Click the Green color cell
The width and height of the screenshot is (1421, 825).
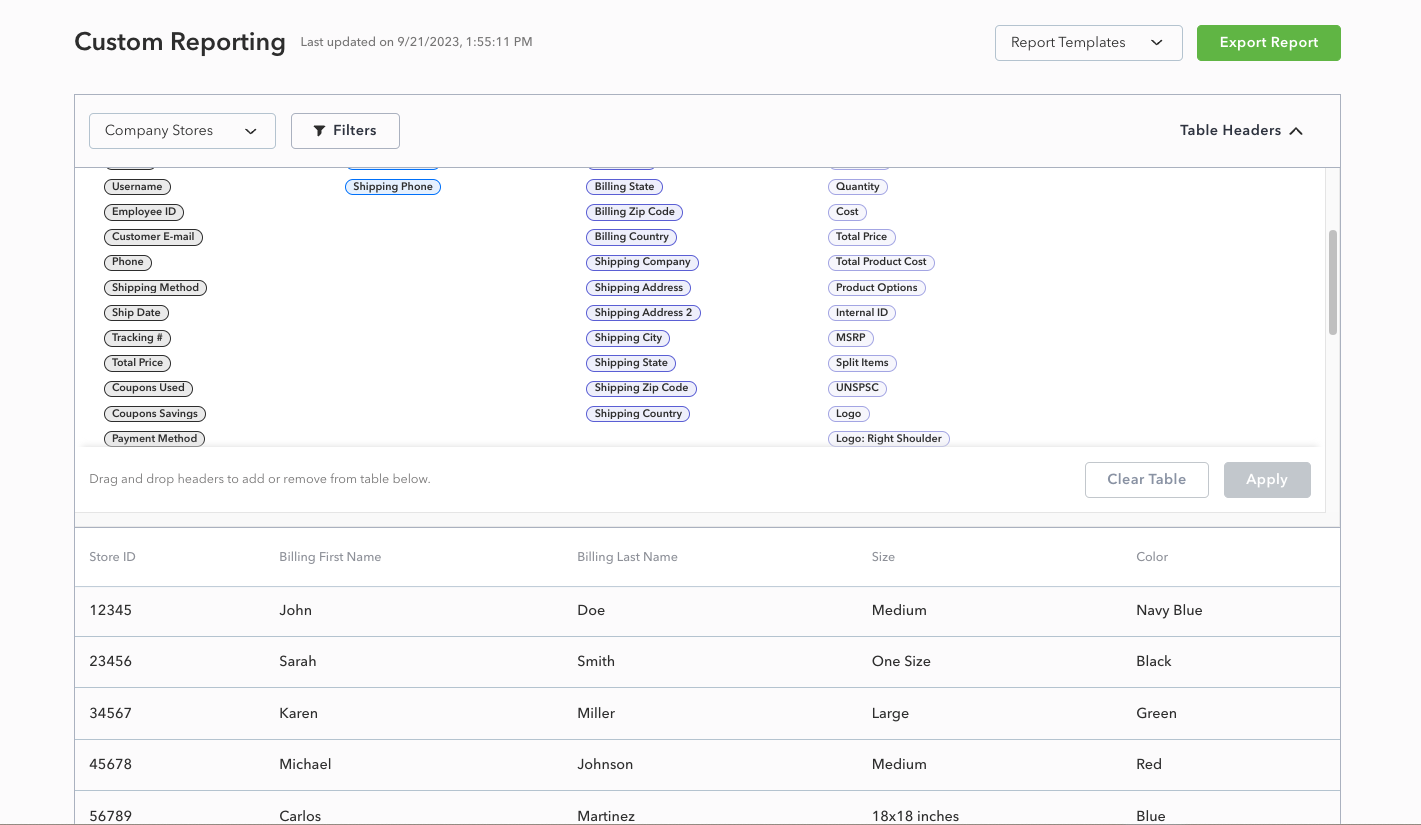pyautogui.click(x=1156, y=714)
